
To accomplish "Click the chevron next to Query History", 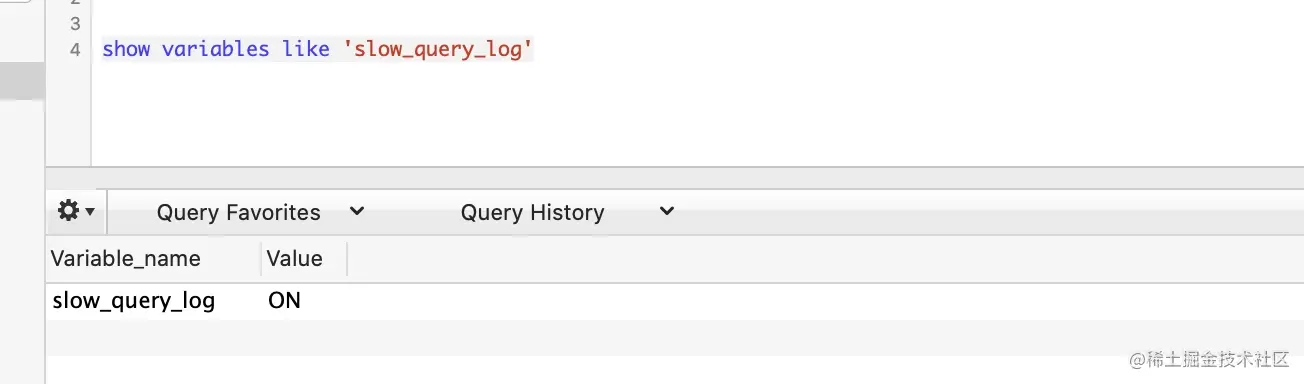I will coord(667,211).
